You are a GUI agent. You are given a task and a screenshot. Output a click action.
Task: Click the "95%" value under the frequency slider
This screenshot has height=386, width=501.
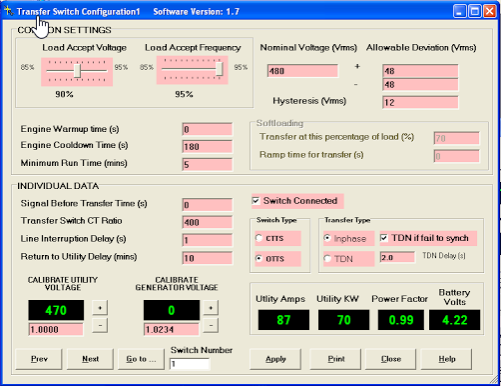tap(184, 94)
